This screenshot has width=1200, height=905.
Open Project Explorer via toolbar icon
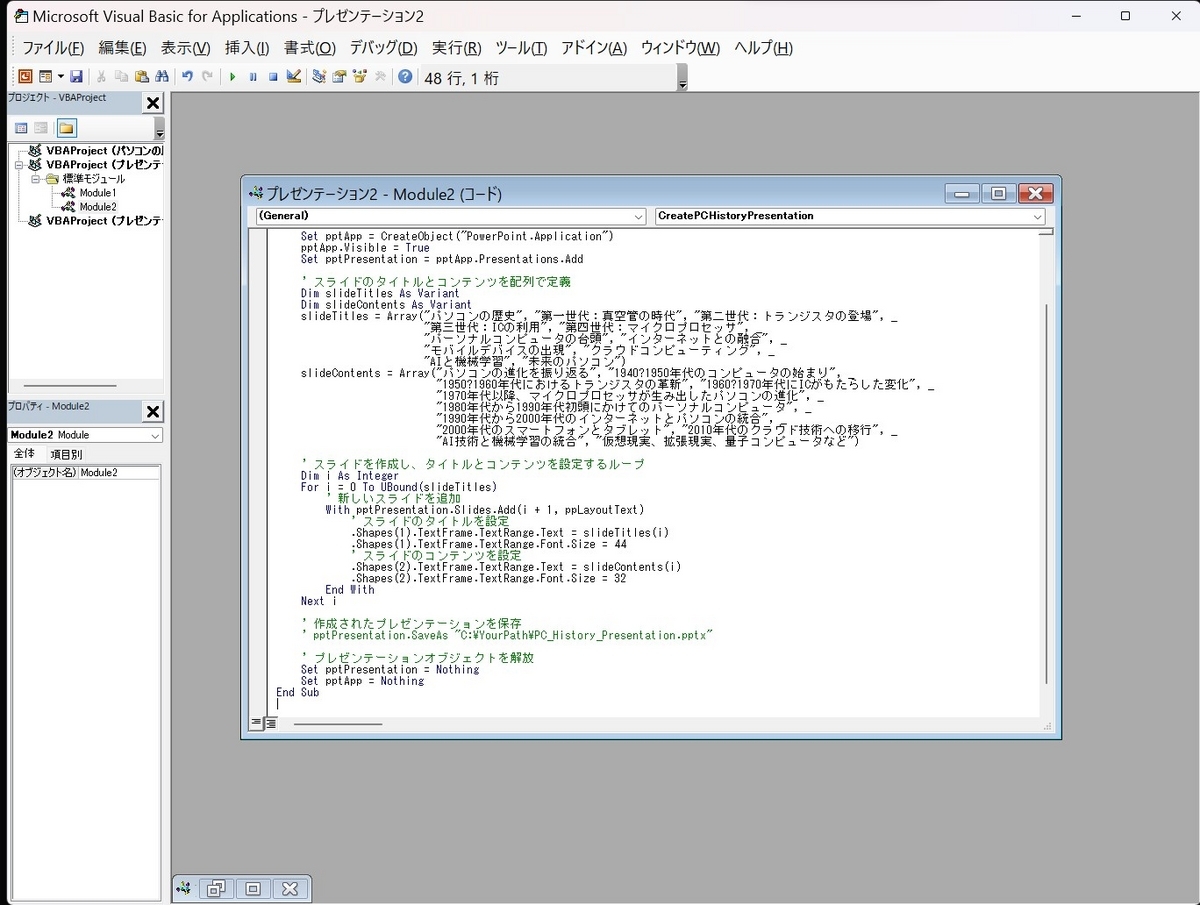pyautogui.click(x=319, y=76)
